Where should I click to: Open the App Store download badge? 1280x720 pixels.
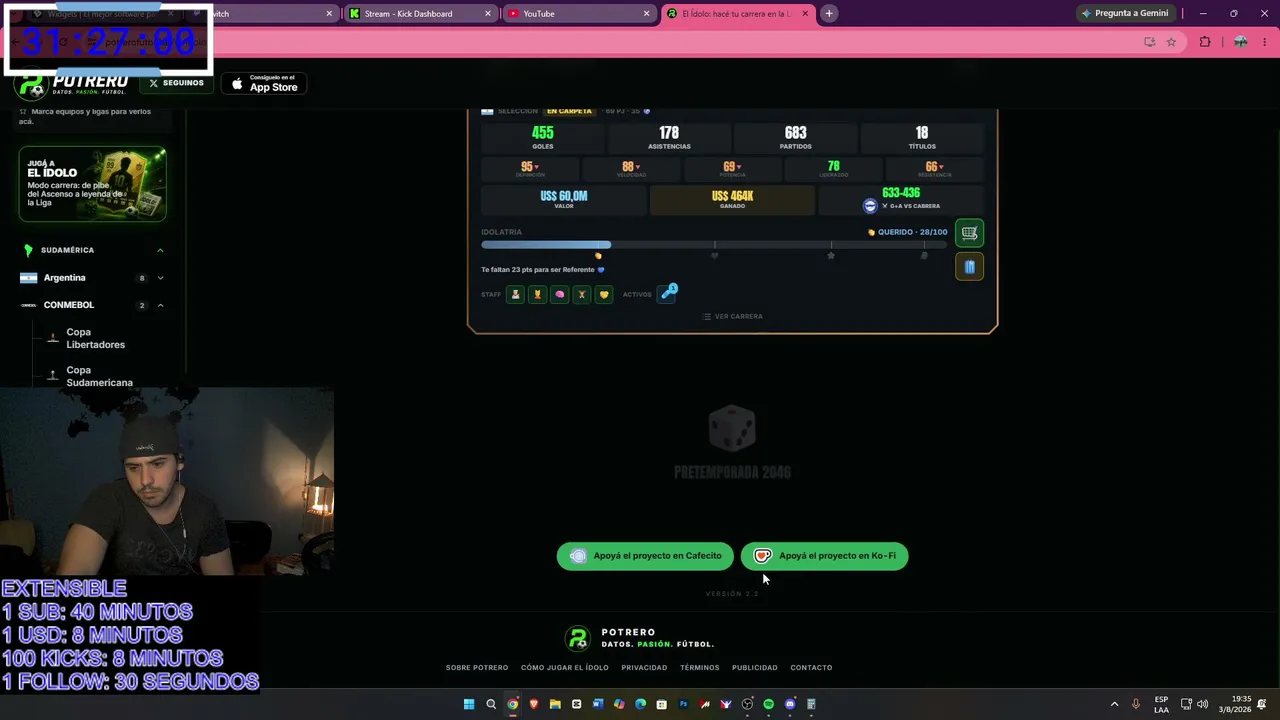click(264, 84)
